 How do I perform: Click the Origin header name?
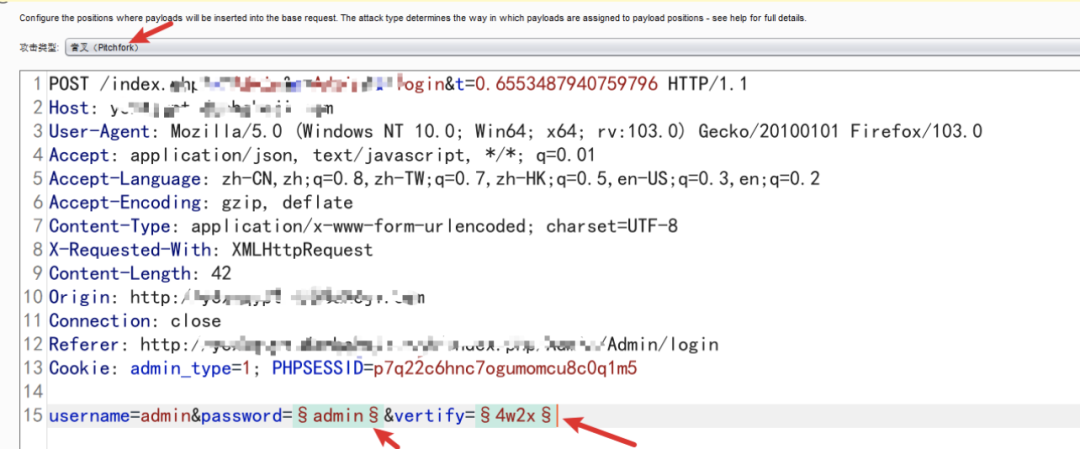tap(79, 297)
